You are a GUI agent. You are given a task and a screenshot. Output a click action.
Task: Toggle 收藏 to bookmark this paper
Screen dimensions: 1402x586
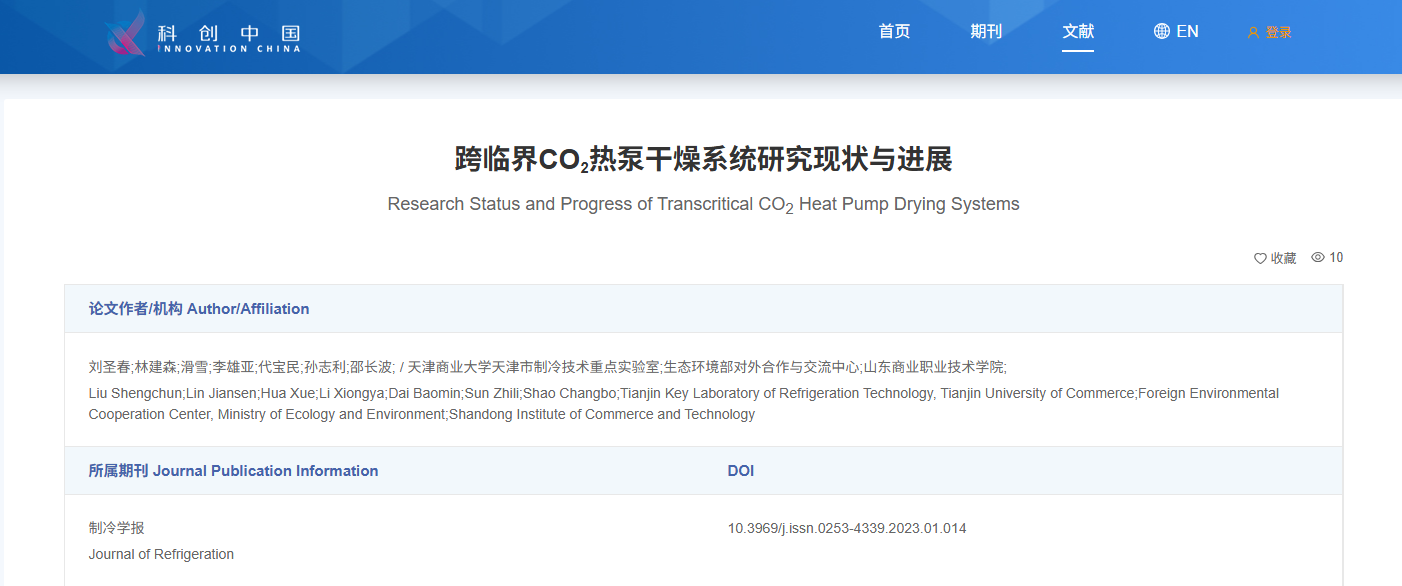pyautogui.click(x=1283, y=258)
